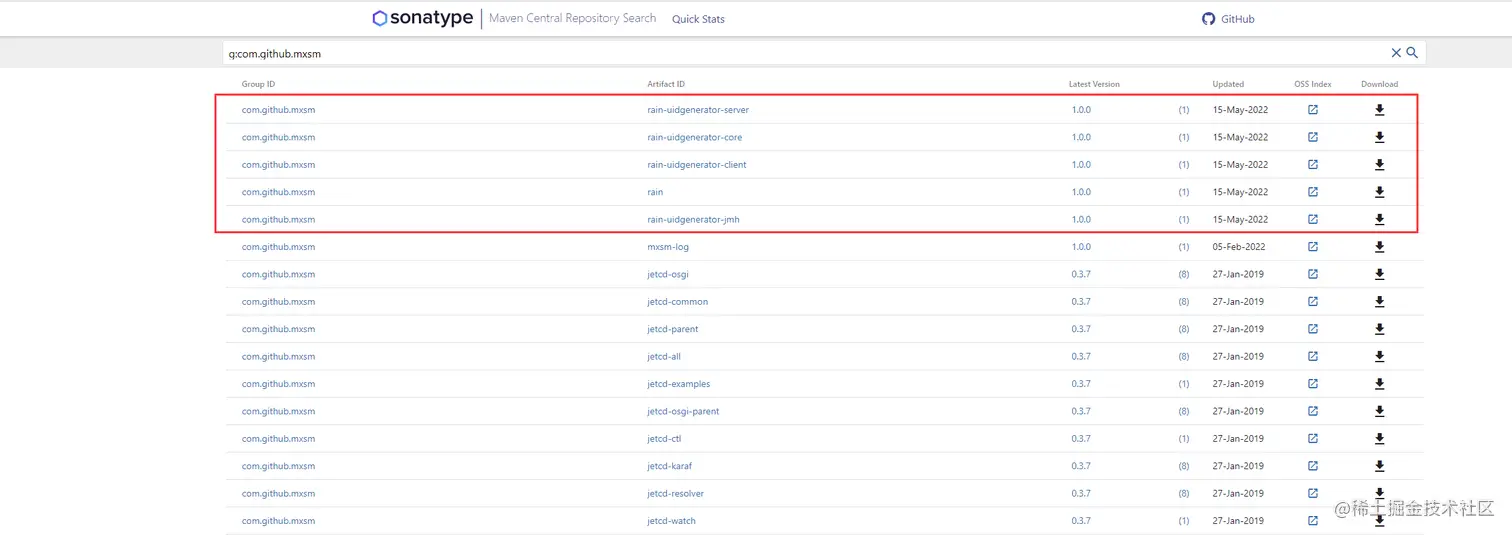1512x536 pixels.
Task: Open the jetcd-common artifact link
Action: (x=678, y=302)
